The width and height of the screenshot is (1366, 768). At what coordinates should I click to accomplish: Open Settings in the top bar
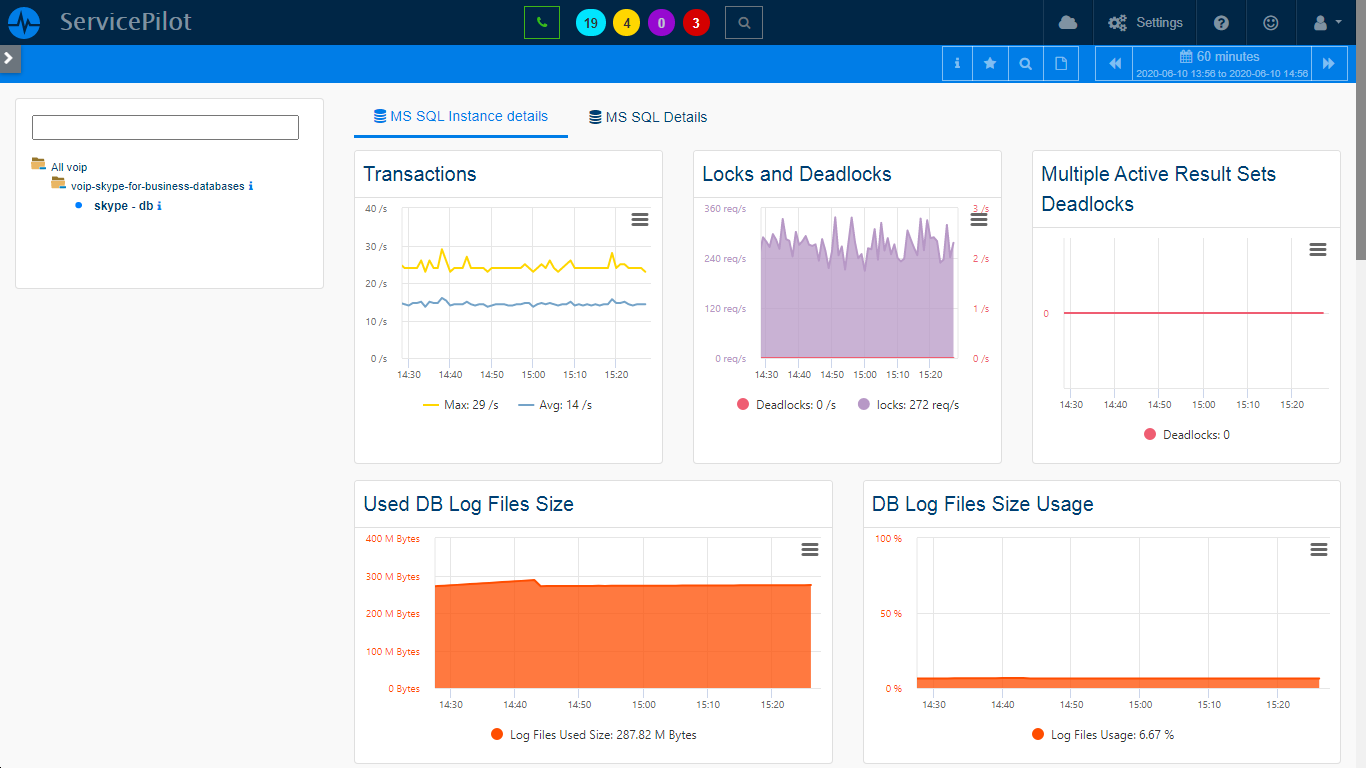pyautogui.click(x=1145, y=22)
